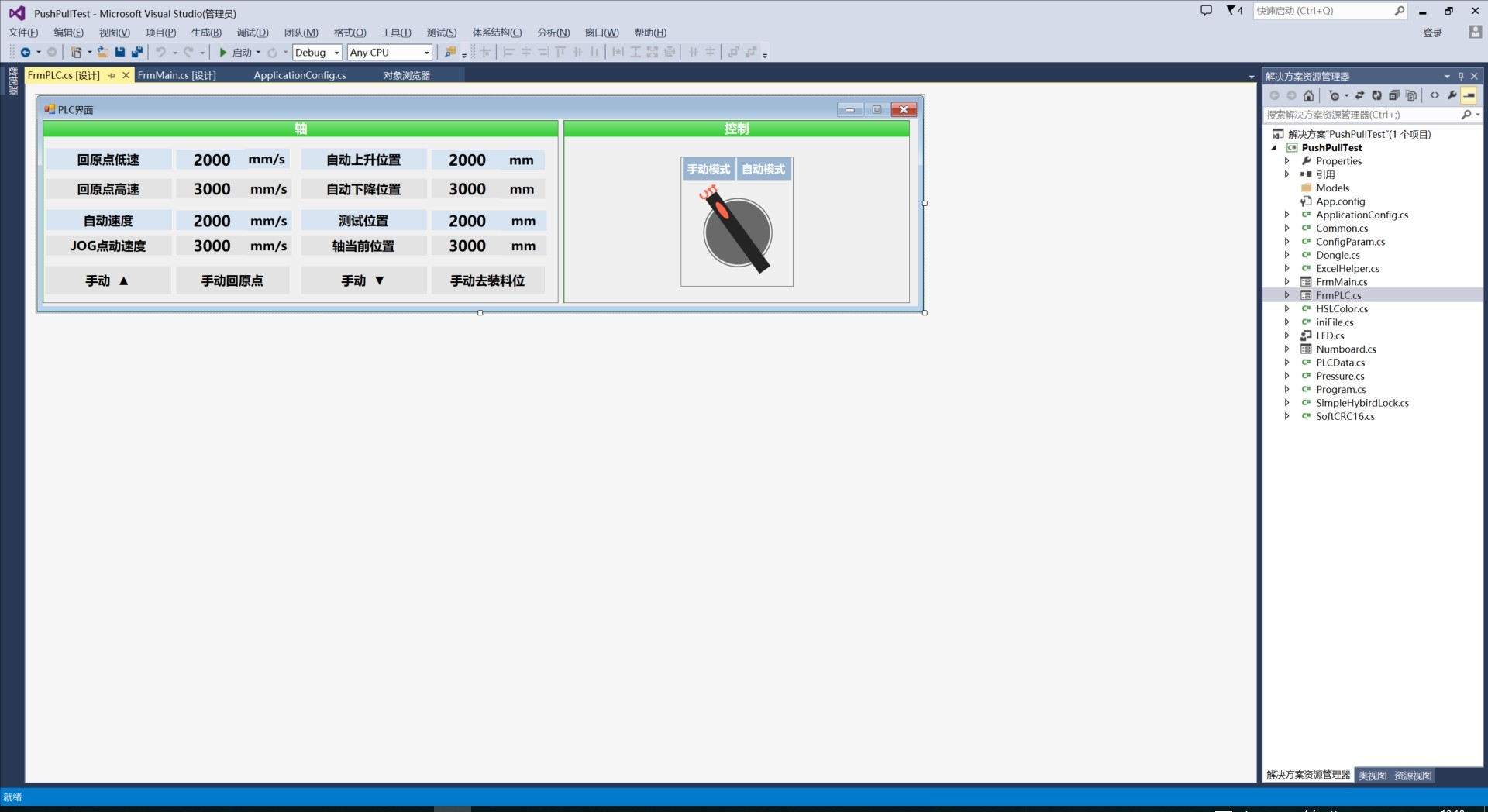The height and width of the screenshot is (812, 1488).
Task: Open search options dropdown in Solution Explorer
Action: click(x=1478, y=115)
